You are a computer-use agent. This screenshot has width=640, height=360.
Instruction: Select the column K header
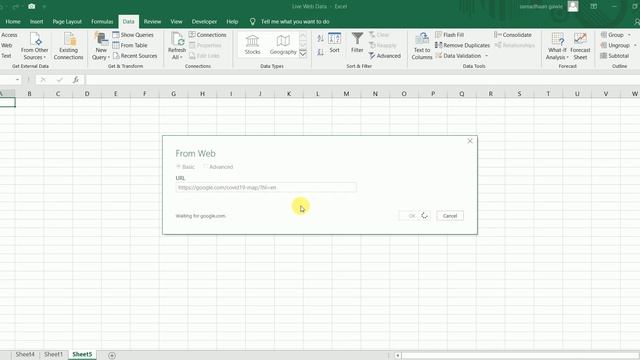pos(289,94)
